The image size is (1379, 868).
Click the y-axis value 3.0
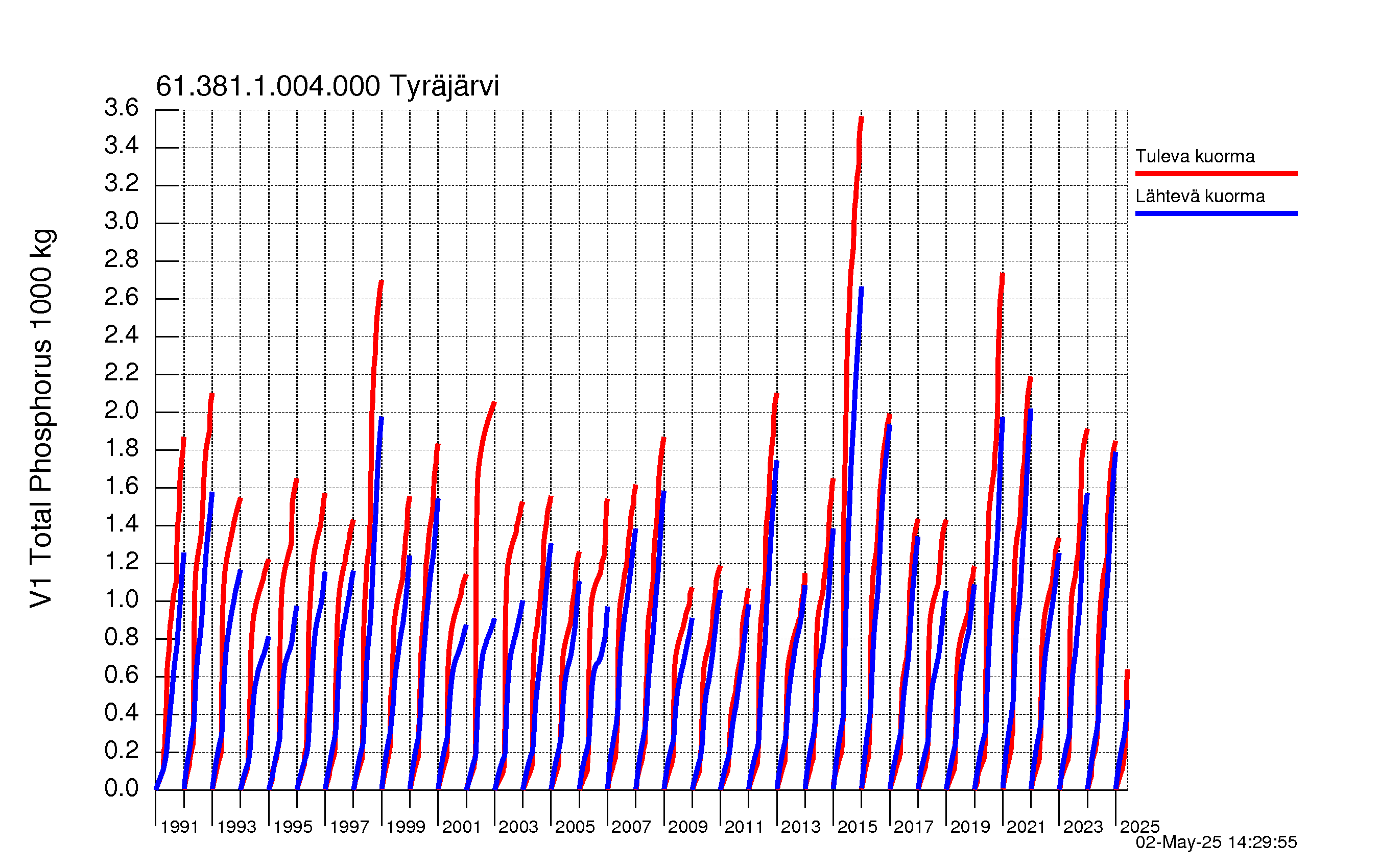click(x=122, y=221)
